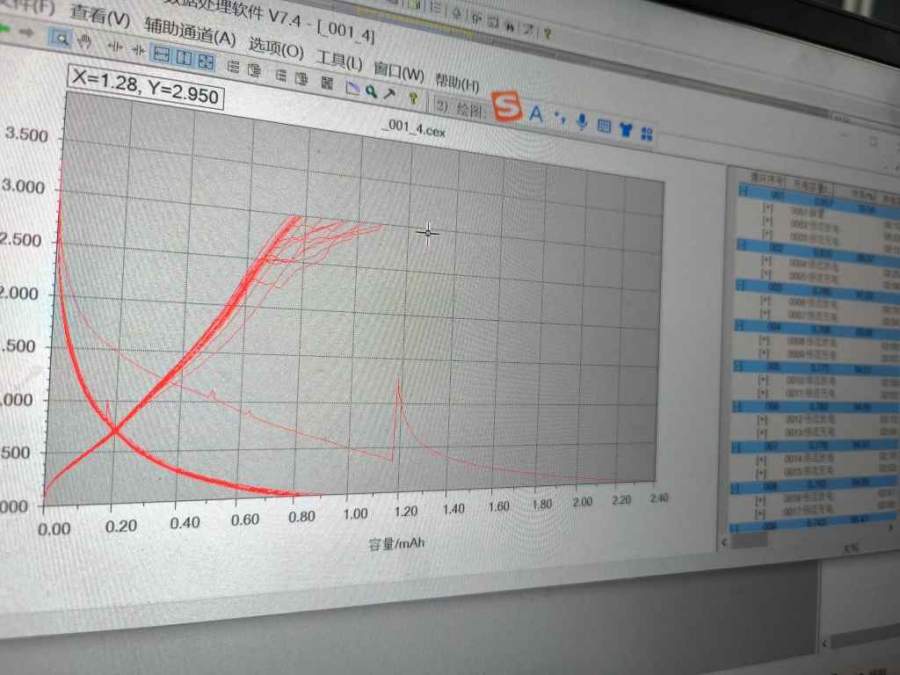This screenshot has width=900, height=675.
Task: Click Sogou A English/Chinese mode button
Action: pos(536,113)
